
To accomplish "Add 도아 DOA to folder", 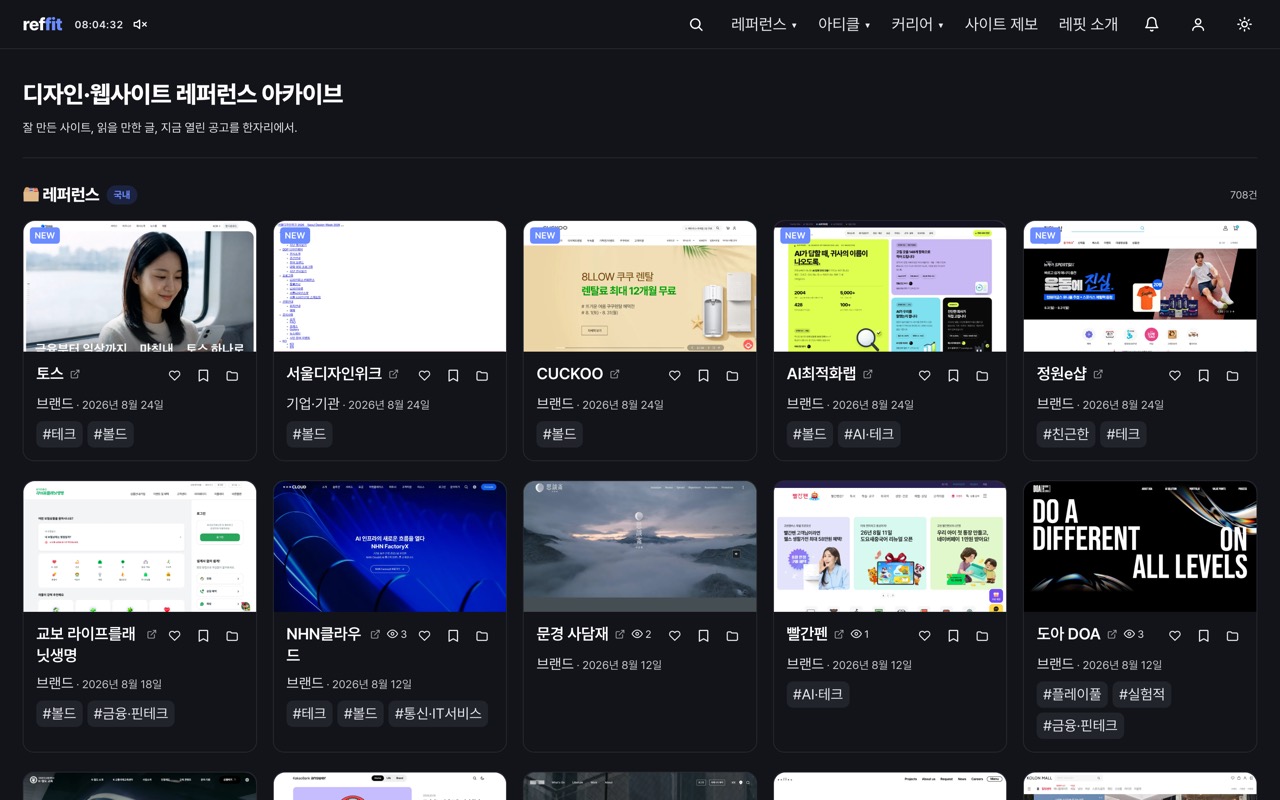I will point(1232,636).
